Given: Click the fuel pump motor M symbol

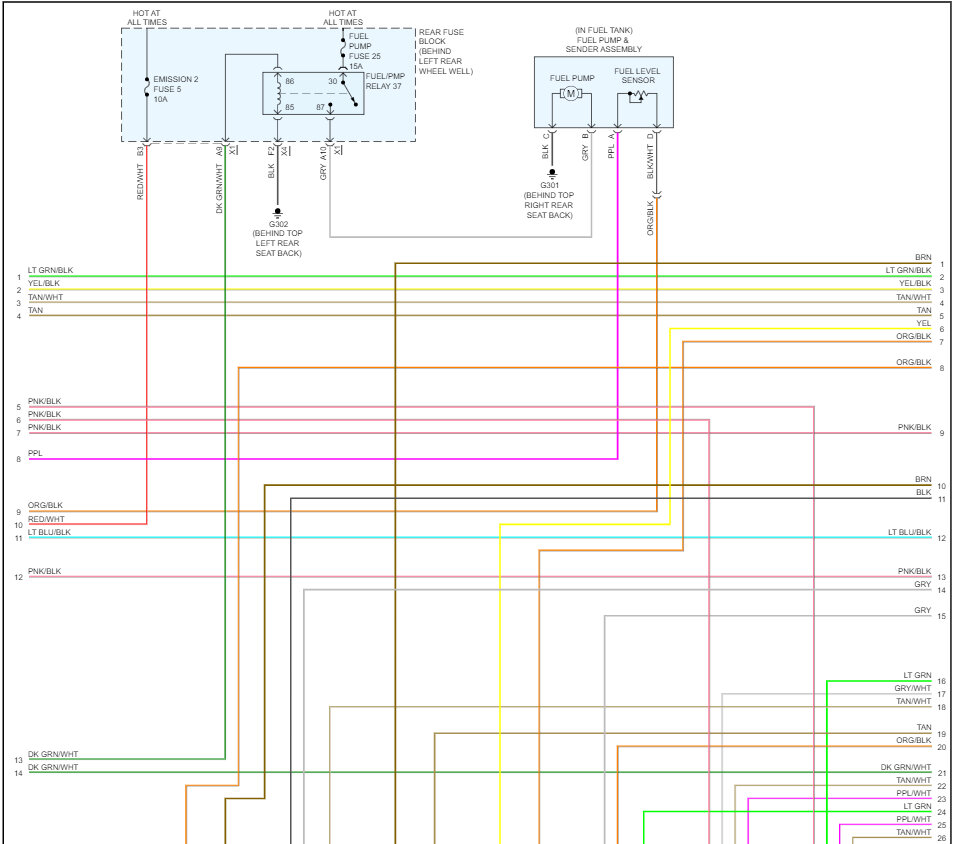Looking at the screenshot, I should tap(571, 93).
